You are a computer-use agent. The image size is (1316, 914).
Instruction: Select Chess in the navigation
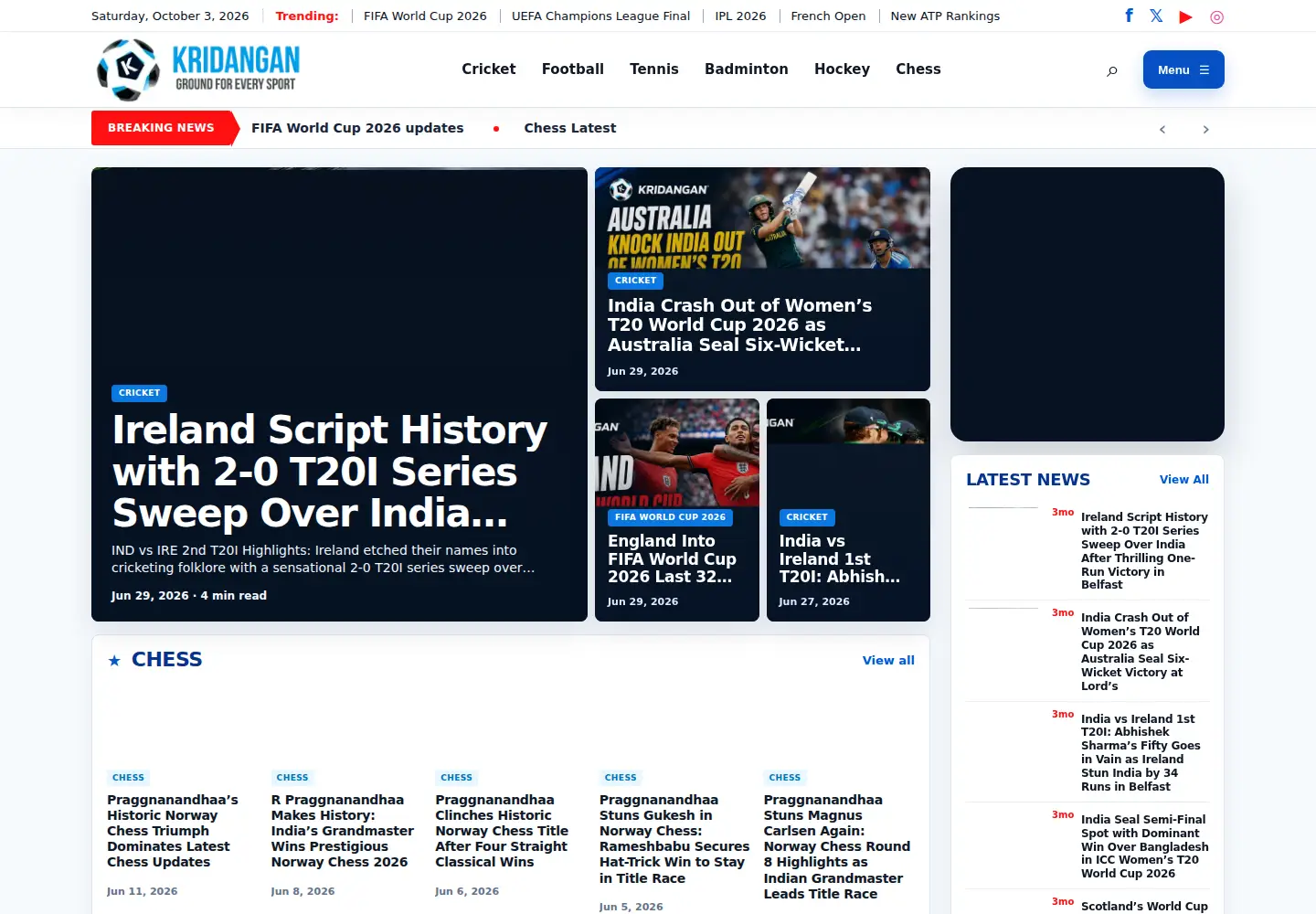[x=918, y=69]
